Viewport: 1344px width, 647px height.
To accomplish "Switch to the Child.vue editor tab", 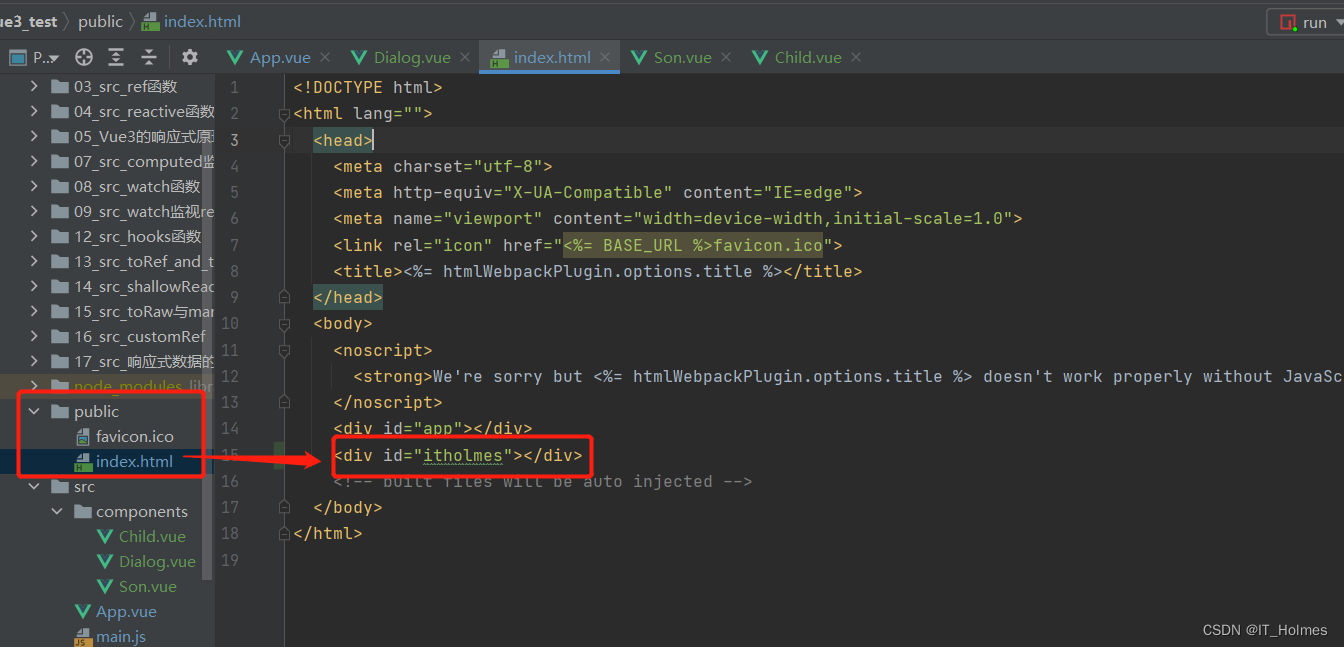I will pyautogui.click(x=808, y=58).
